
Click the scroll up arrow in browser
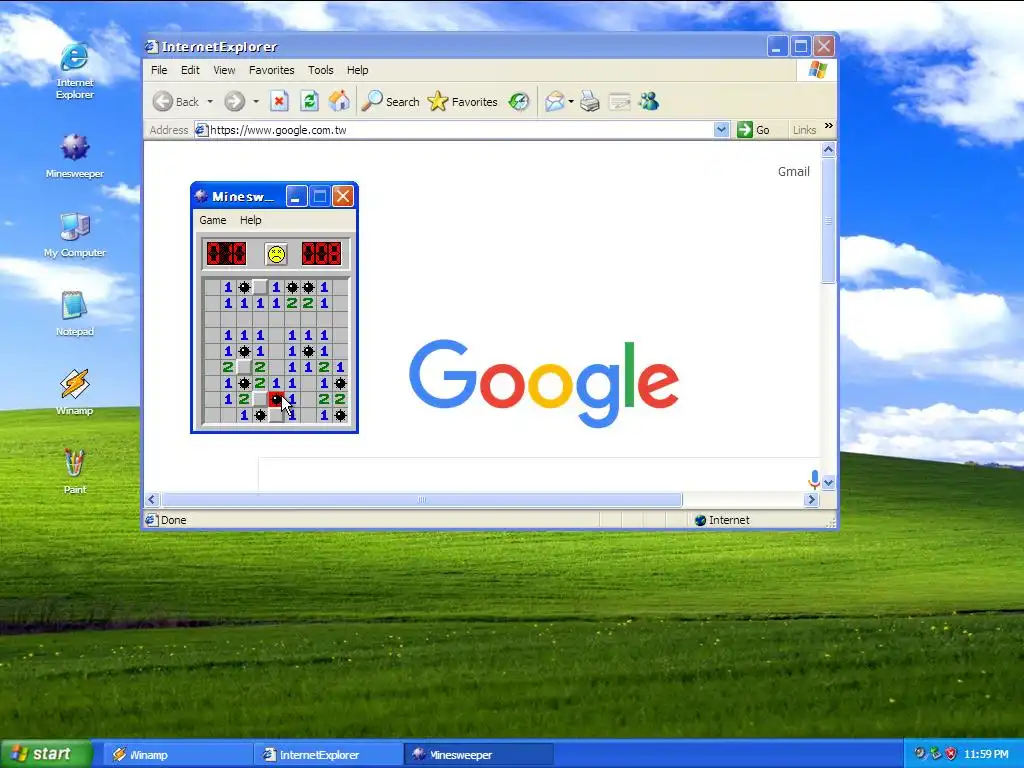(828, 150)
